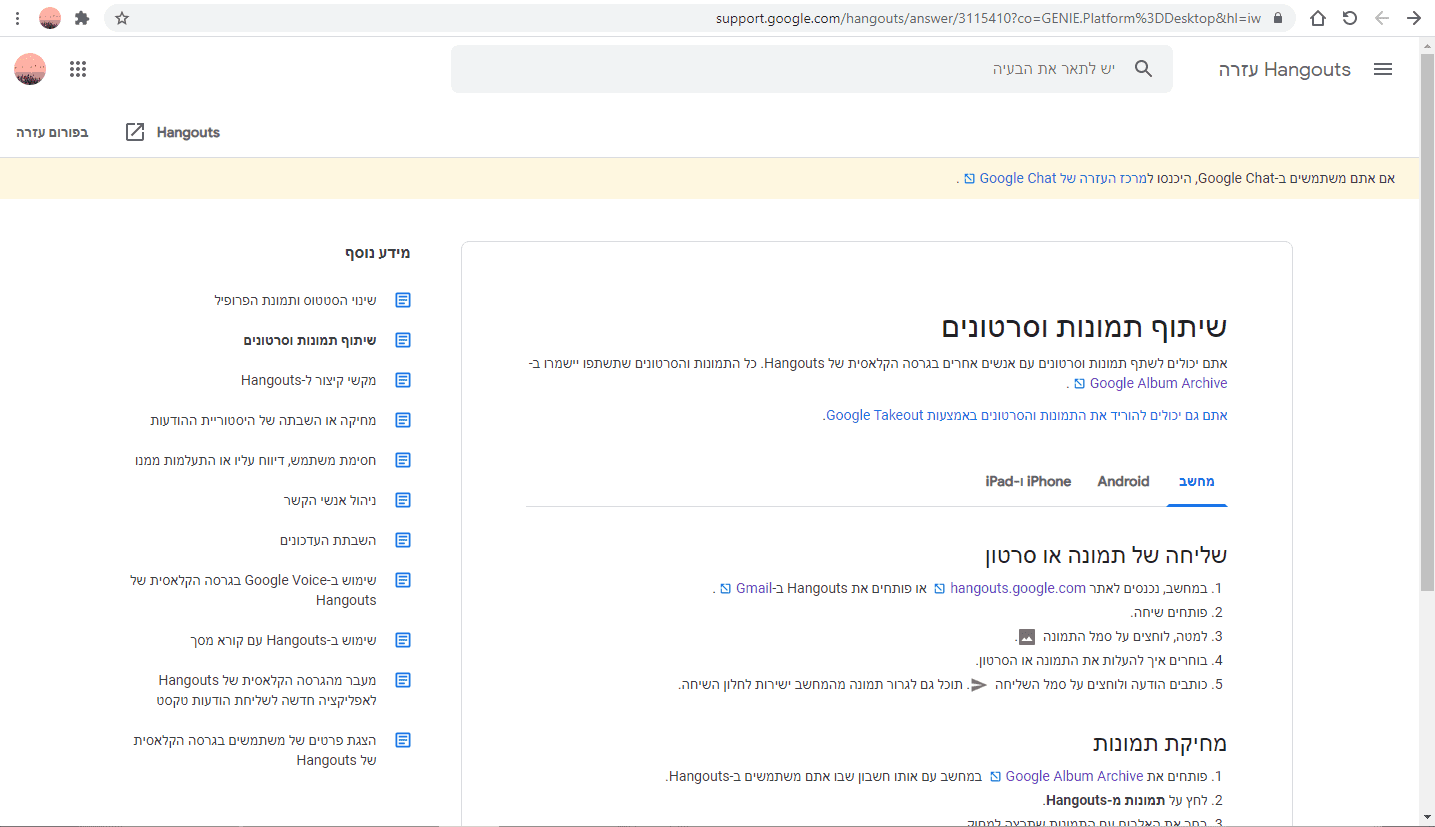Viewport: 1435px width, 827px height.
Task: Click the article icon beside שימוש ב-Google Voice
Action: coord(403,580)
